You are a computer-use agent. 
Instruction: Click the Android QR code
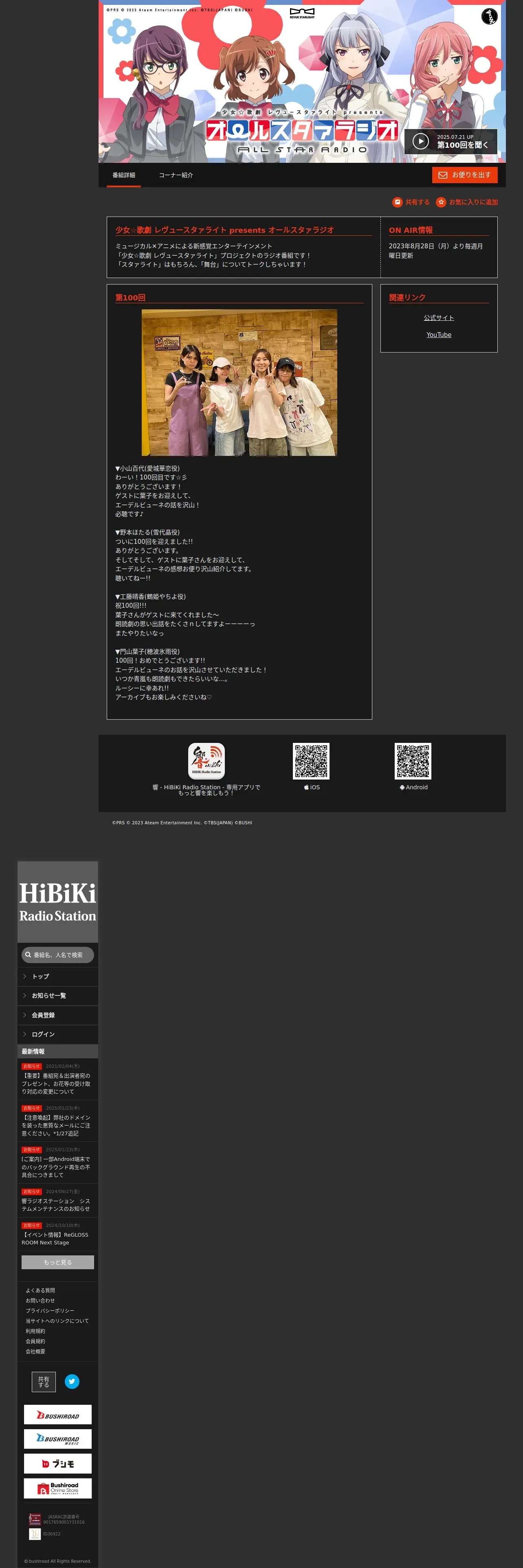(x=413, y=761)
